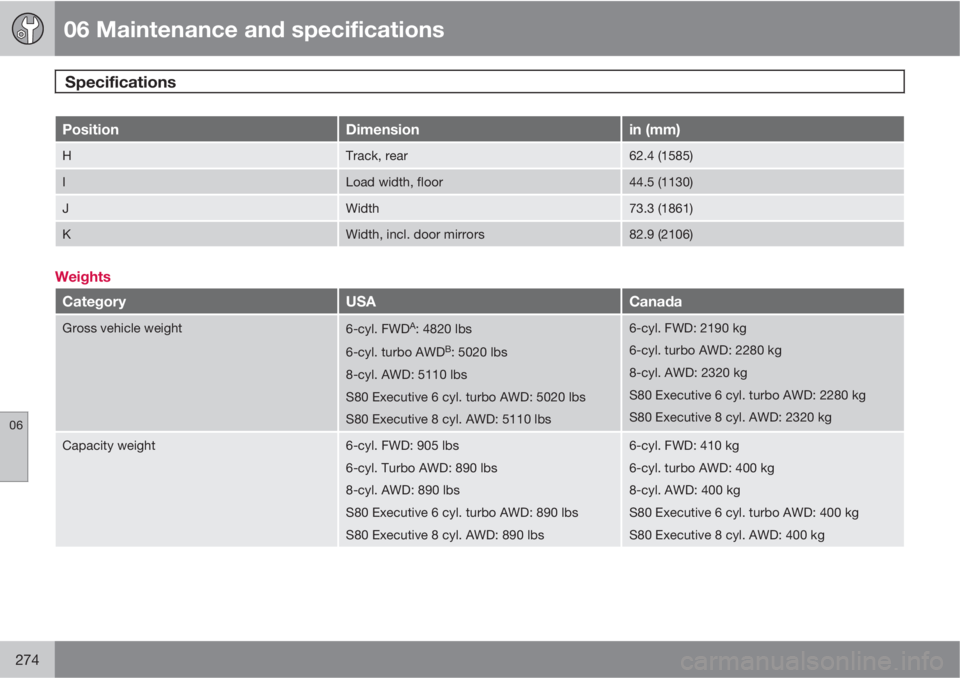
Task: Select '6-cyl. FWD: 4820 lbs' entry
Action: (408, 329)
